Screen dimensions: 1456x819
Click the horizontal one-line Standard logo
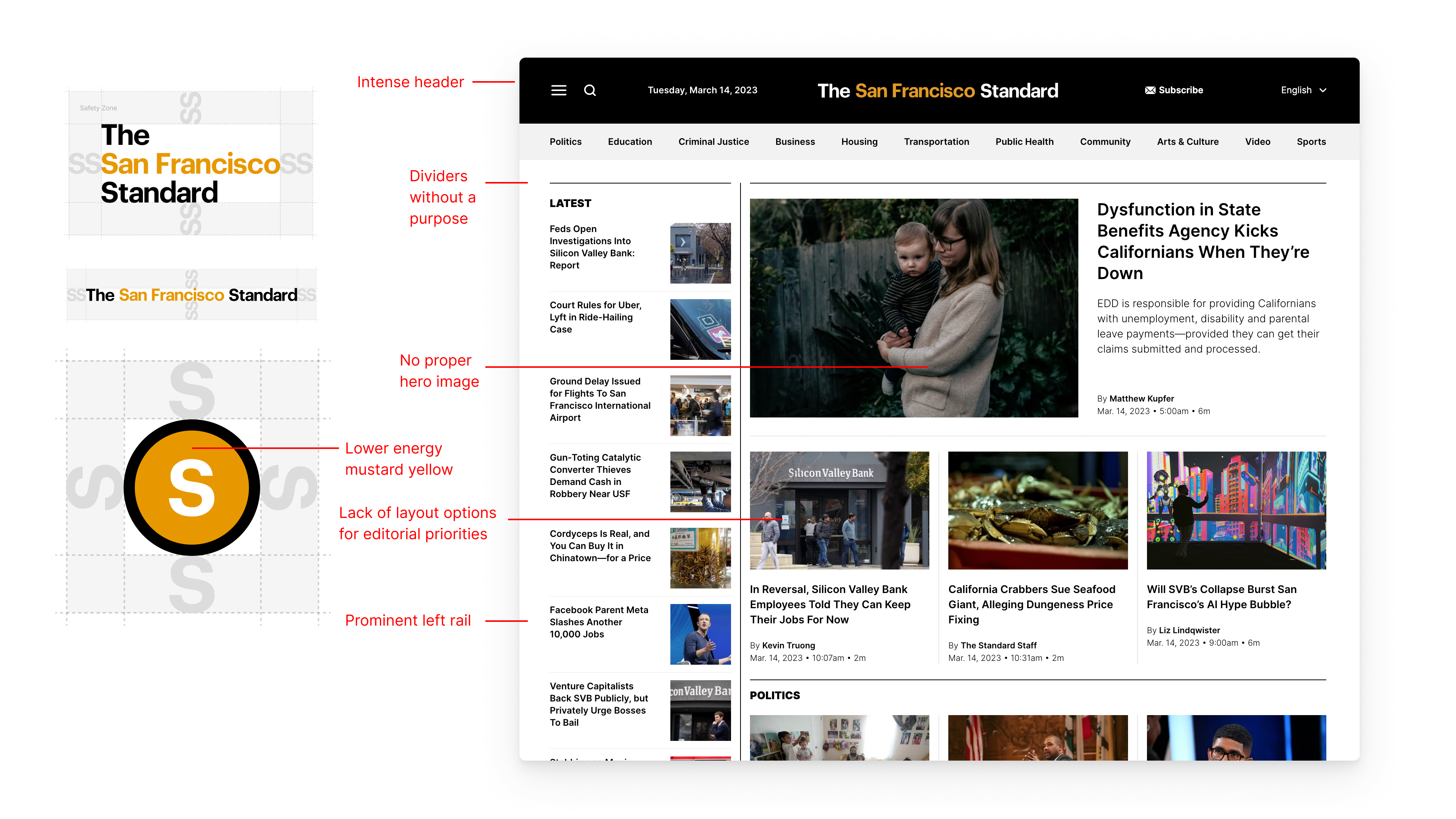click(x=191, y=296)
